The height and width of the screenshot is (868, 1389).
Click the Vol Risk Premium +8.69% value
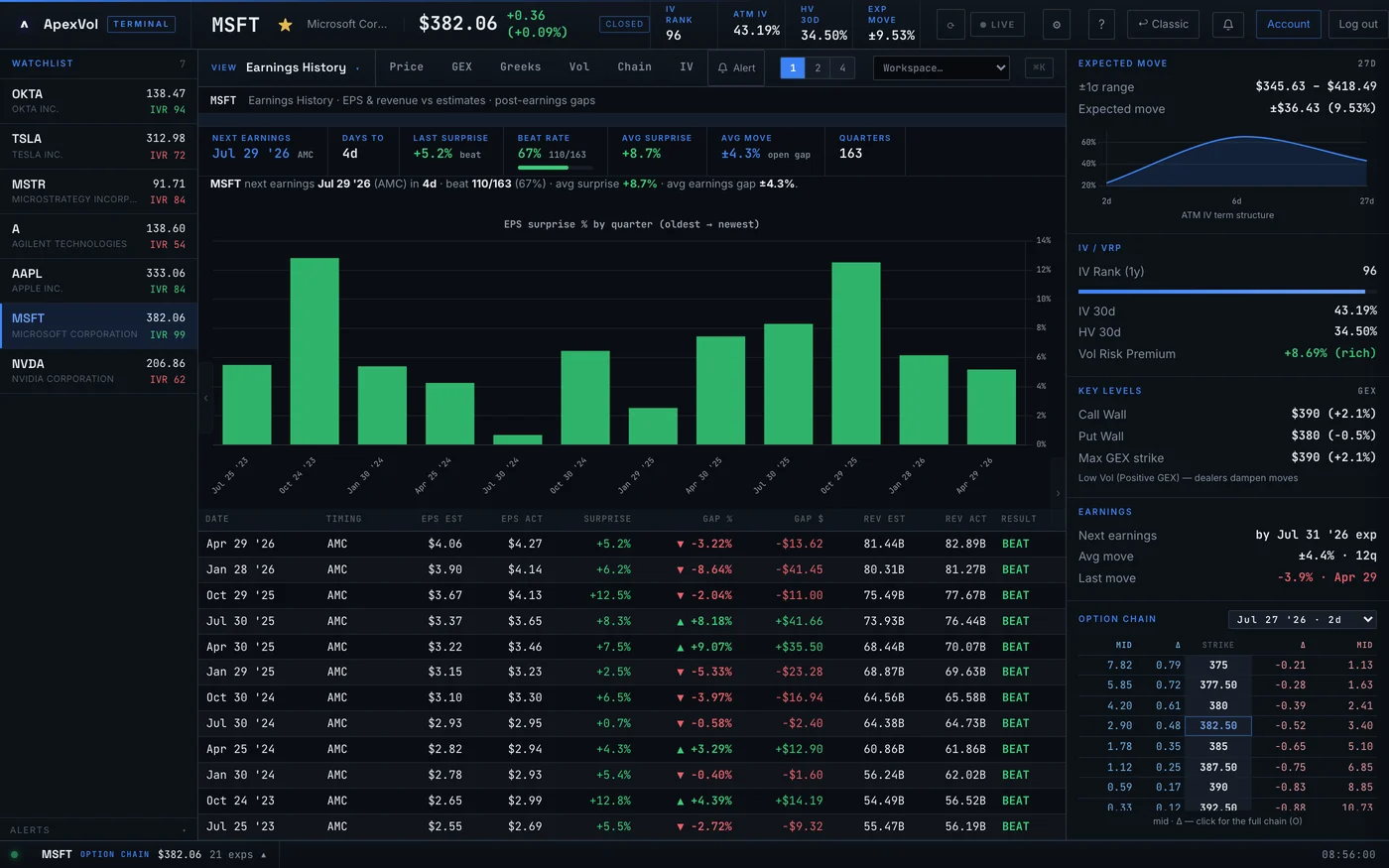tap(1329, 353)
